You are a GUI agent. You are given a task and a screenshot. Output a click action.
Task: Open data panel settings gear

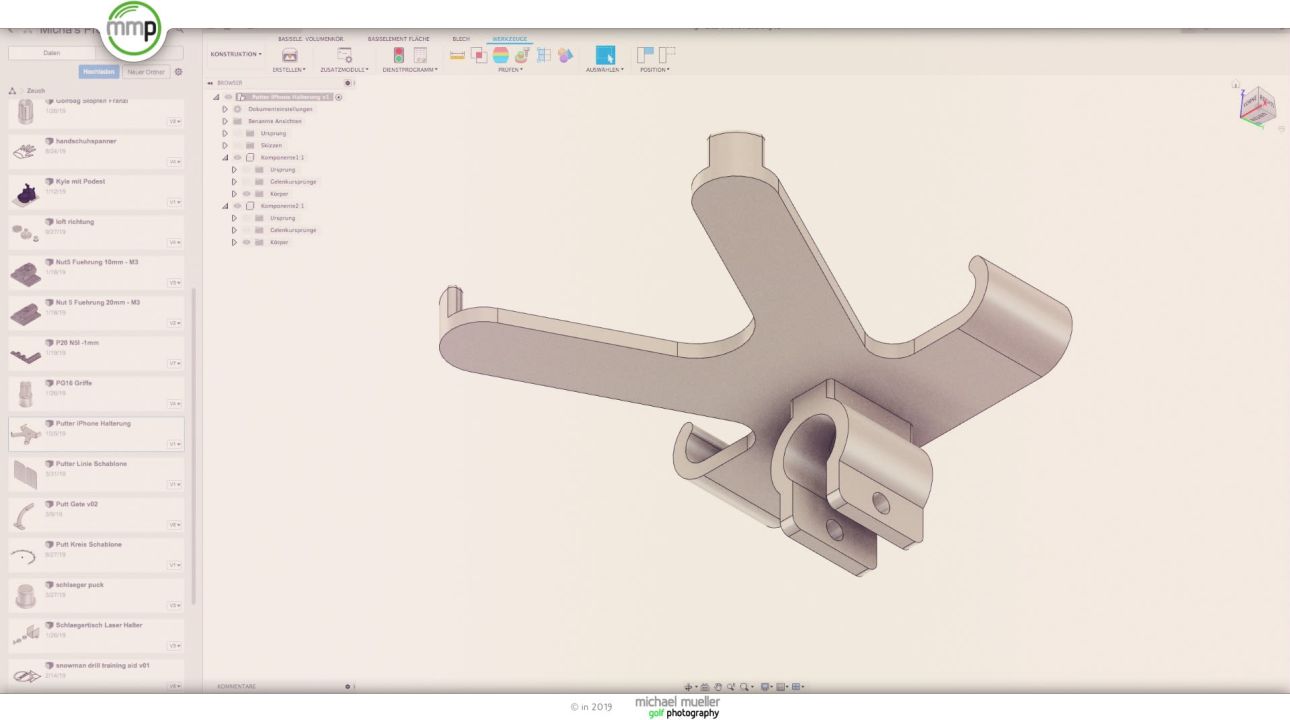pyautogui.click(x=179, y=71)
